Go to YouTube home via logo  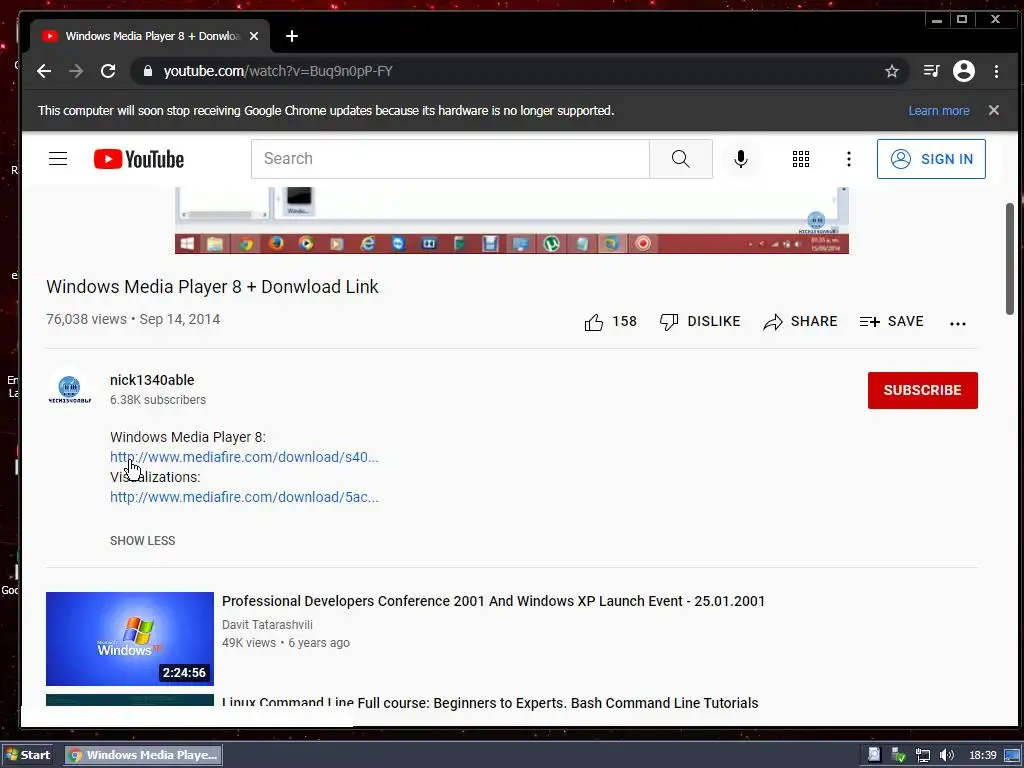point(138,159)
